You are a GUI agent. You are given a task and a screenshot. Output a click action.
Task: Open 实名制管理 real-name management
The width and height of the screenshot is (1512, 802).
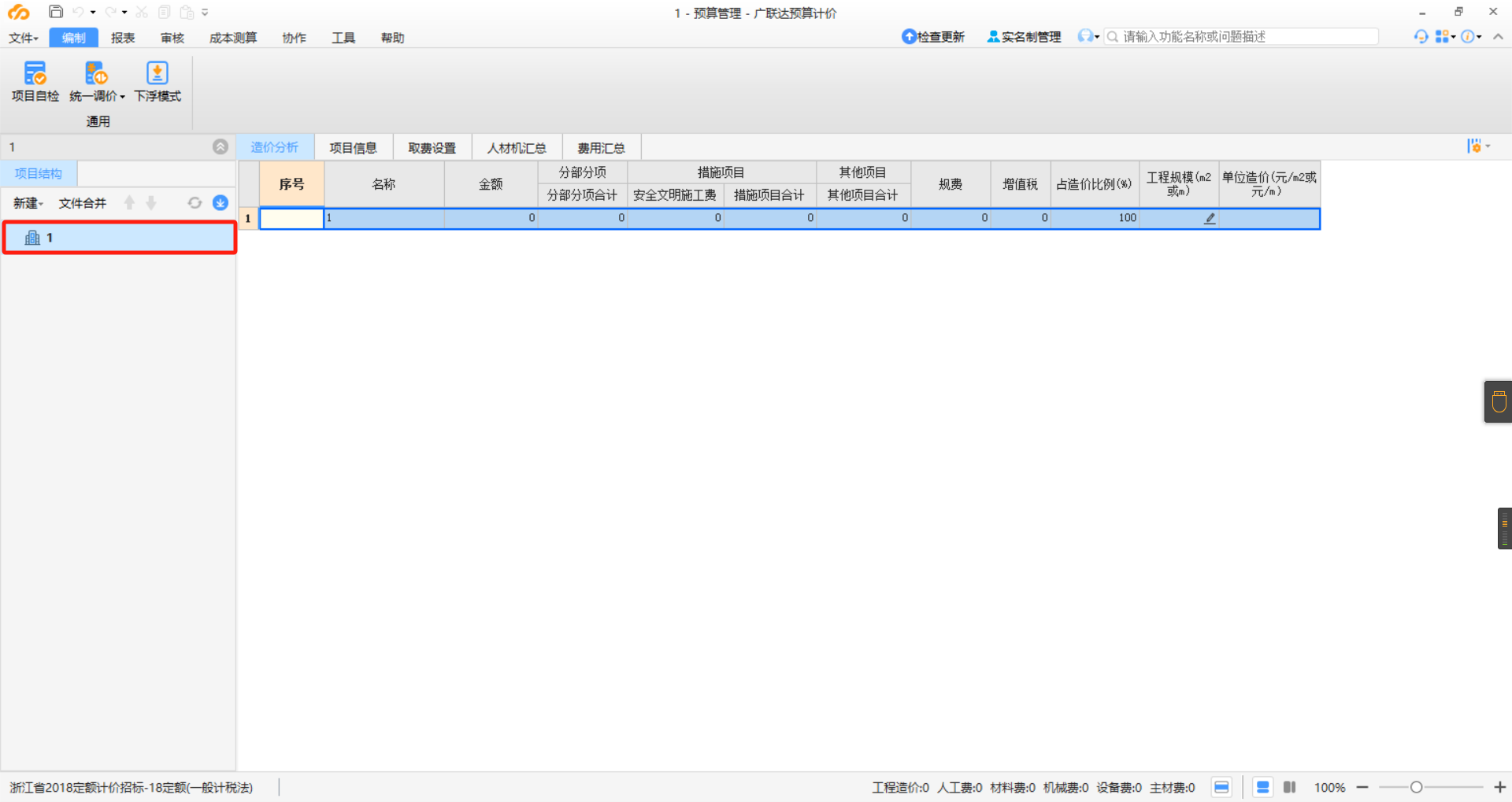(x=1024, y=37)
